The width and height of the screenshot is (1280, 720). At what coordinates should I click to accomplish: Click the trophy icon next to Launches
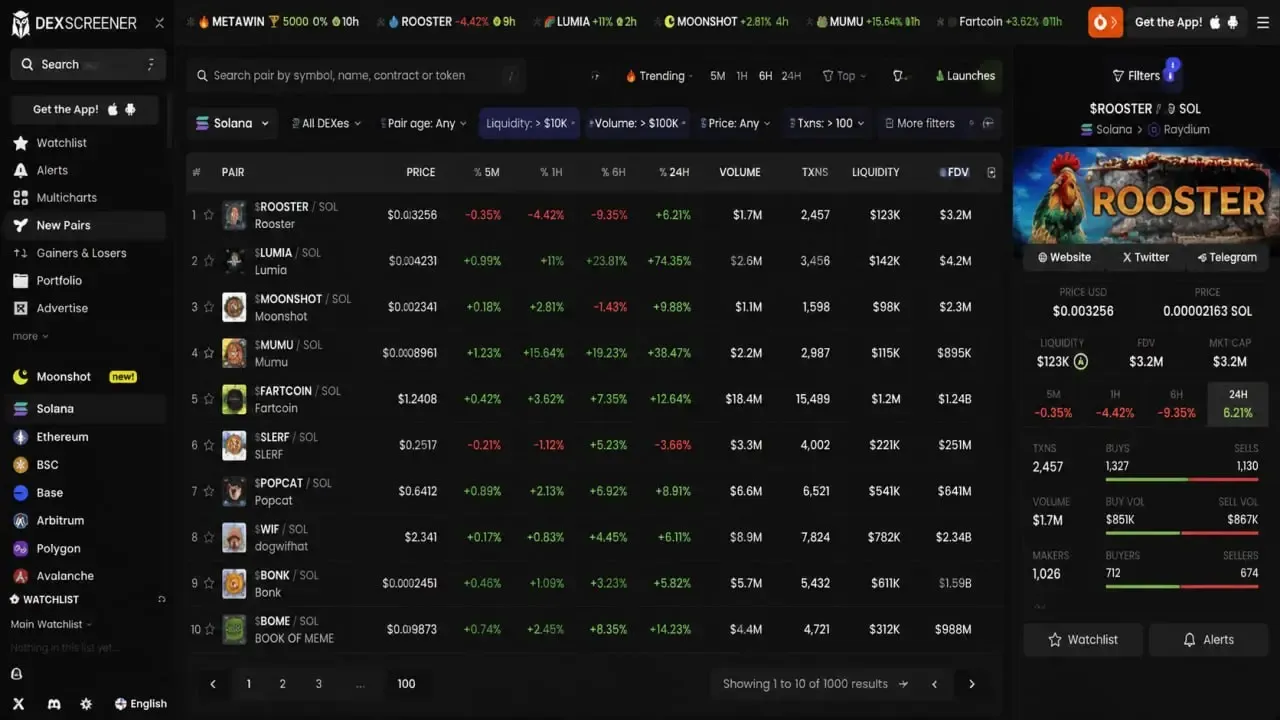(x=898, y=76)
